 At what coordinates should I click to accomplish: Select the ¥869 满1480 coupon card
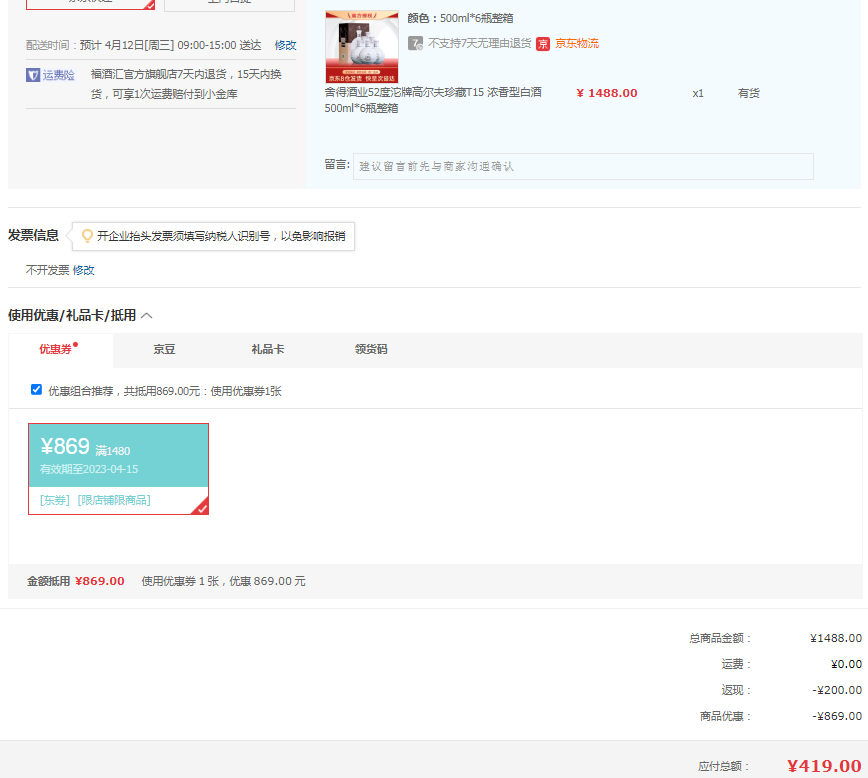[x=118, y=469]
